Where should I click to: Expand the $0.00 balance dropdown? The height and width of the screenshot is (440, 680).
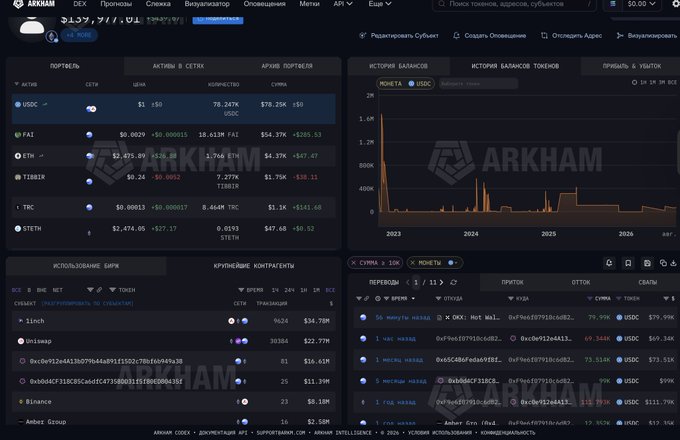(641, 4)
